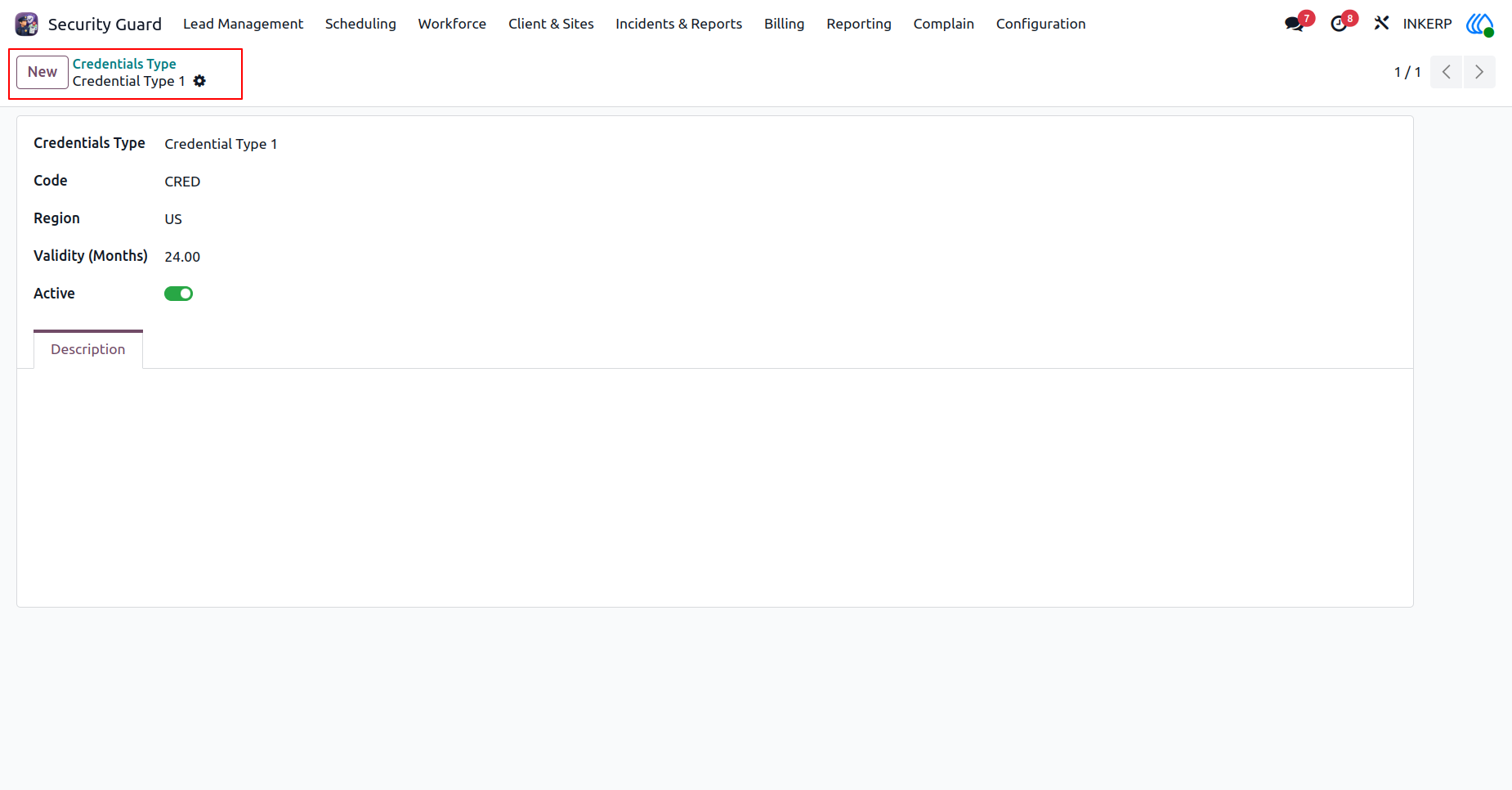Follow the Credentials Type breadcrumb link
The image size is (1512, 790).
(x=124, y=64)
